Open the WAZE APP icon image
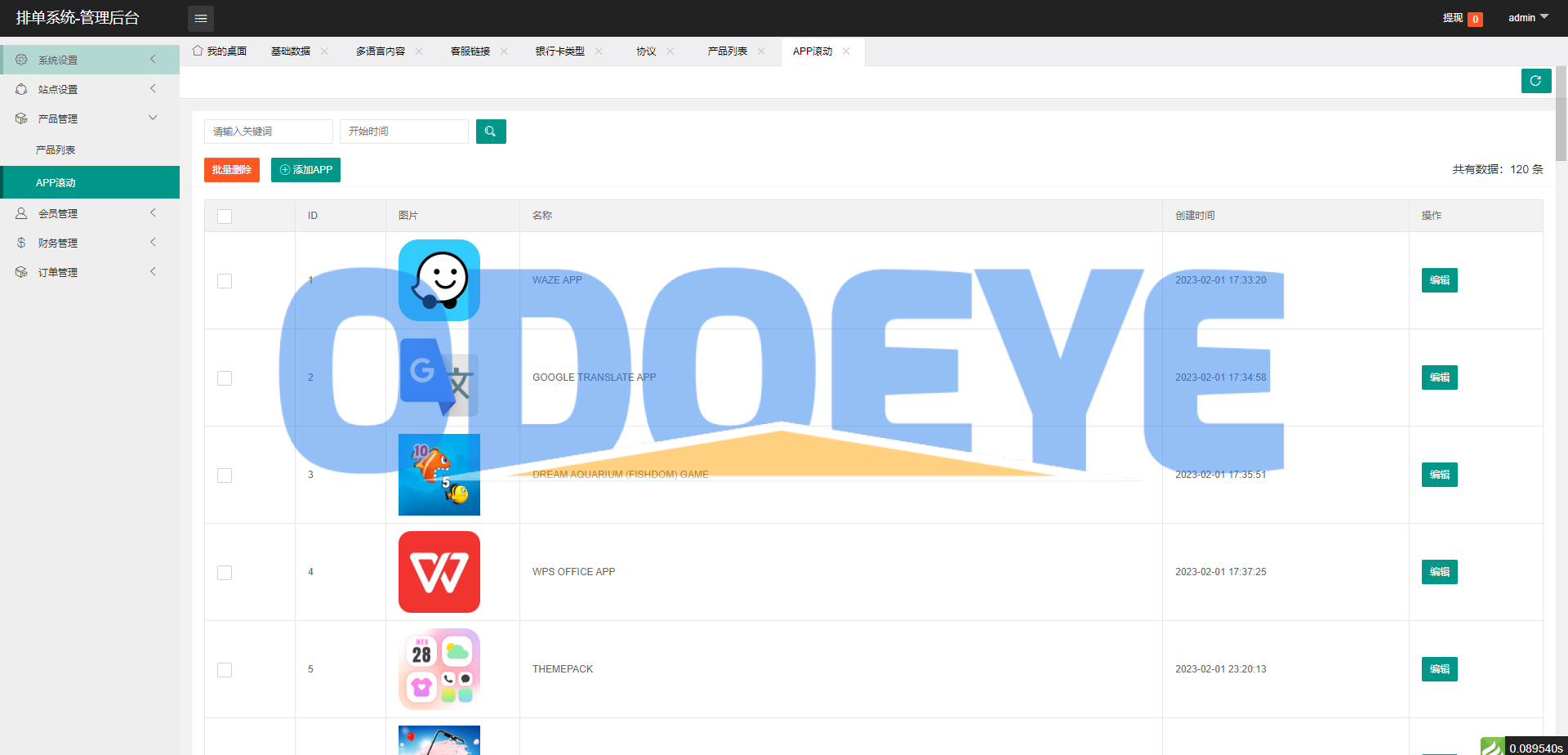 click(x=439, y=280)
